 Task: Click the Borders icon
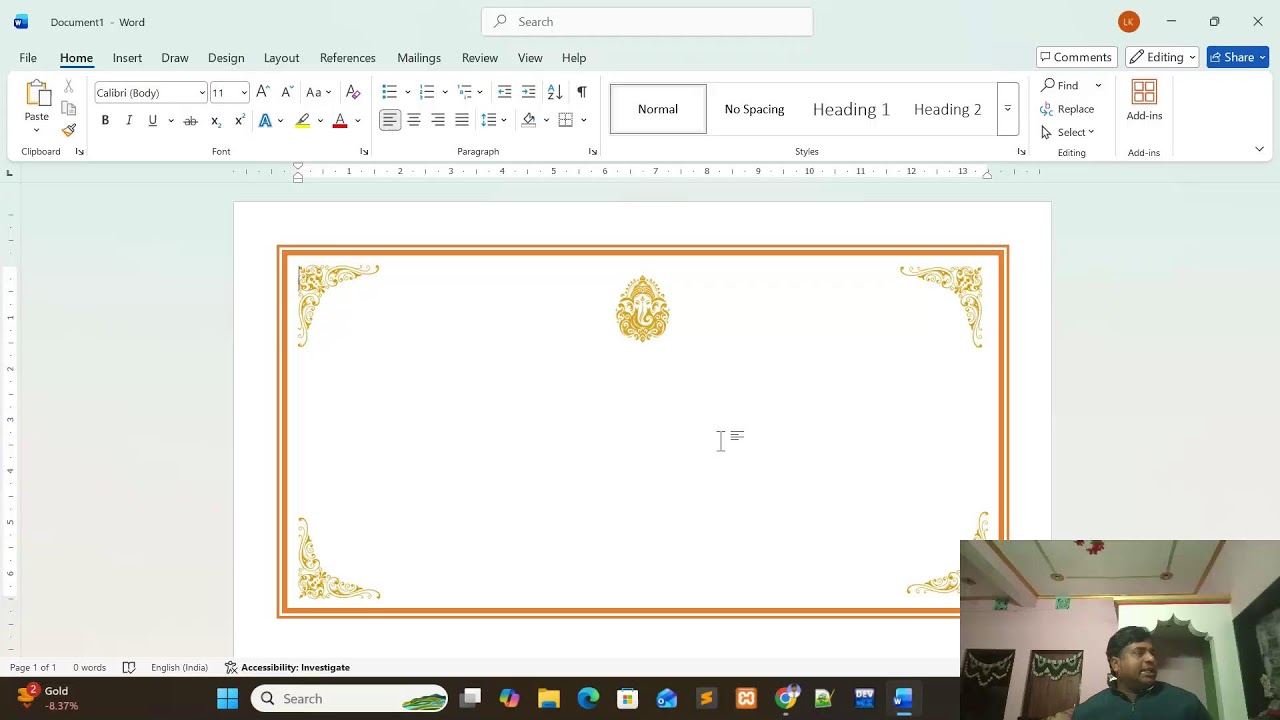[x=566, y=120]
